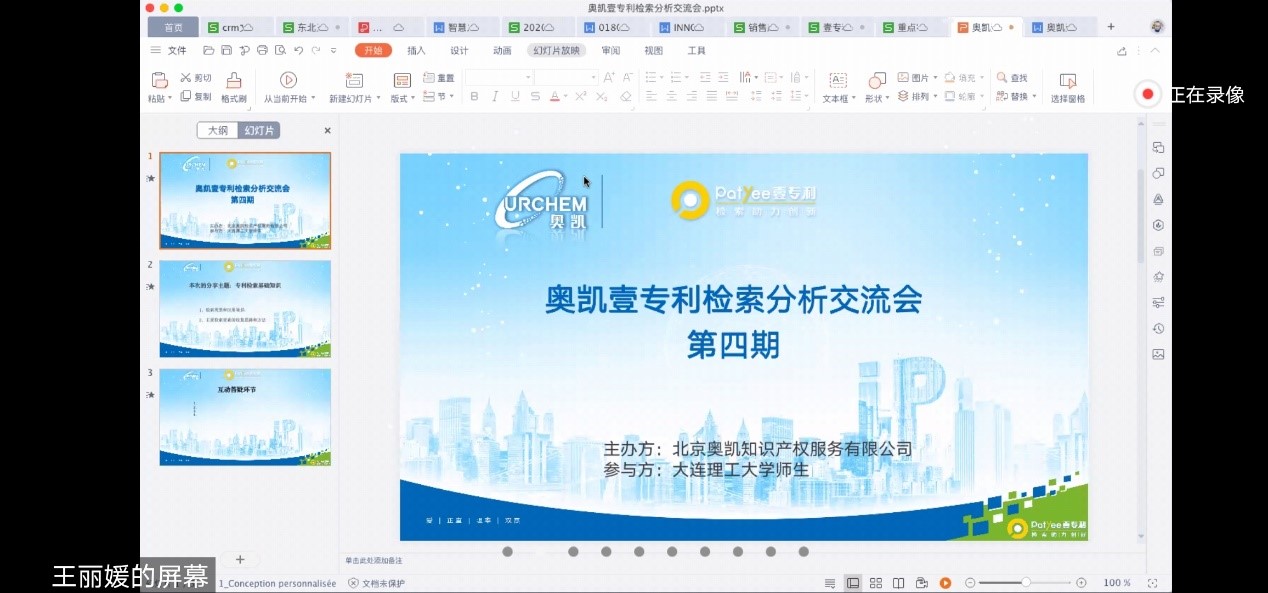Click the Find (查找) magnifier icon

pos(1002,78)
